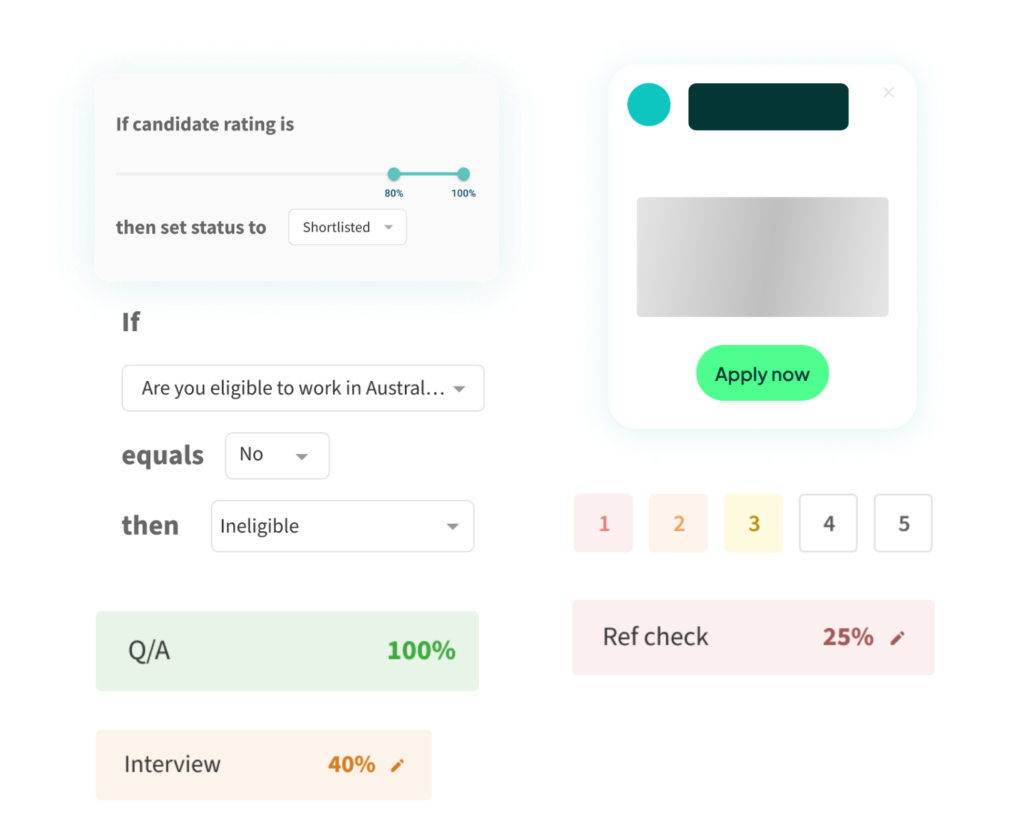Image resolution: width=1024 pixels, height=833 pixels.
Task: Open the Shortlisted status dropdown
Action: 347,227
